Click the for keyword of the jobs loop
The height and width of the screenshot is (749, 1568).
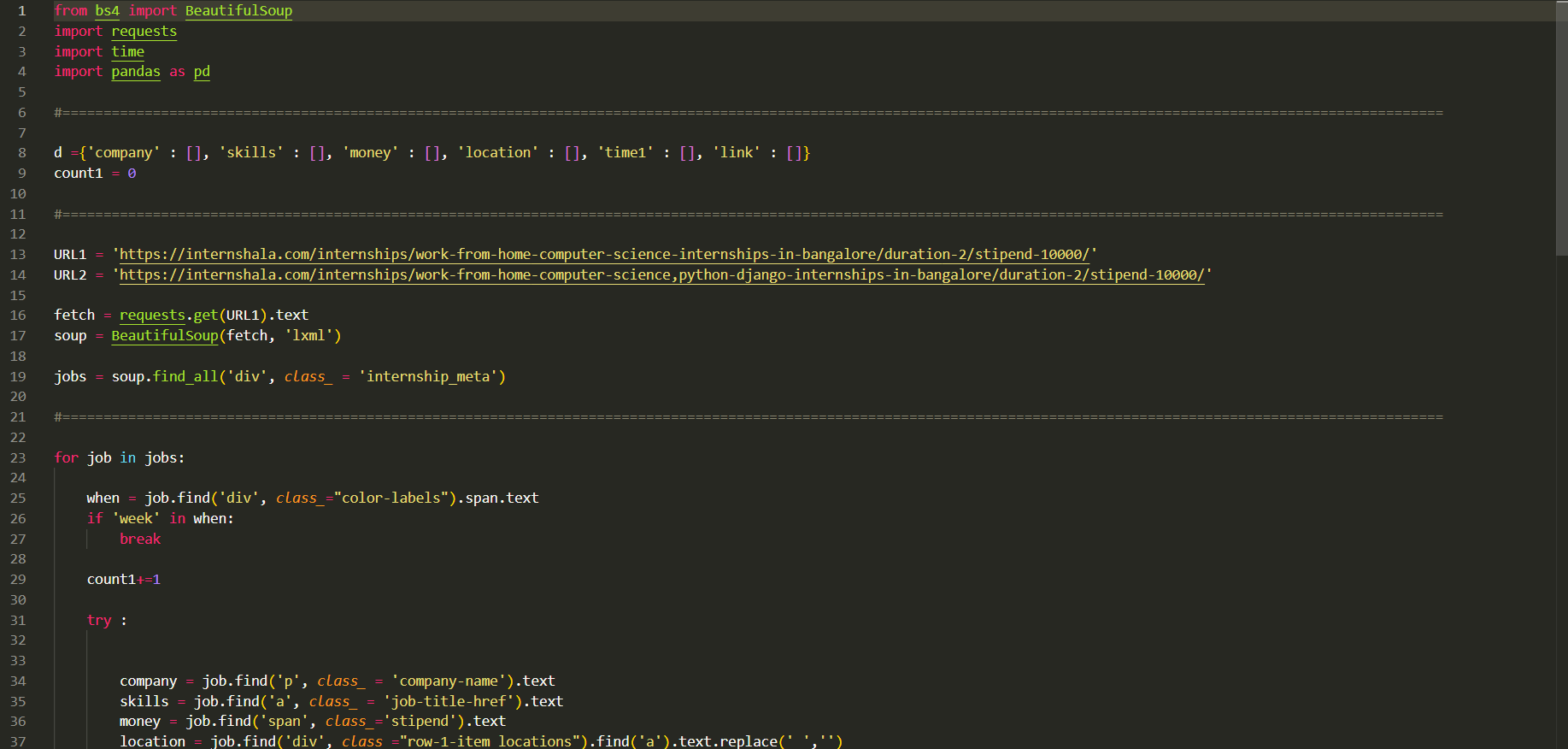click(66, 457)
